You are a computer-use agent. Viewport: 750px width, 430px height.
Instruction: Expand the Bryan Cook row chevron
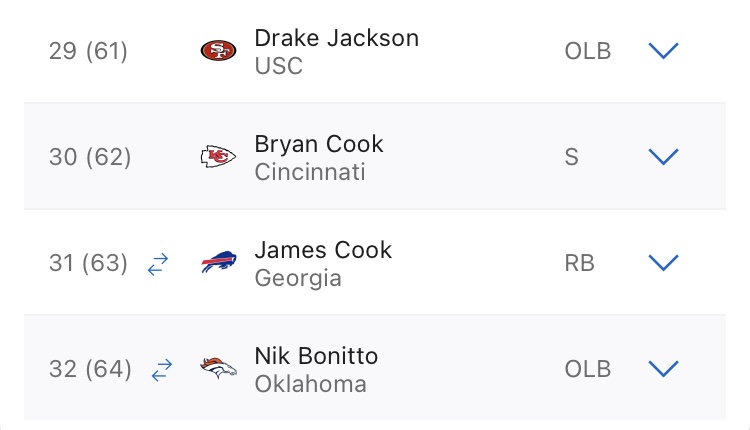664,157
